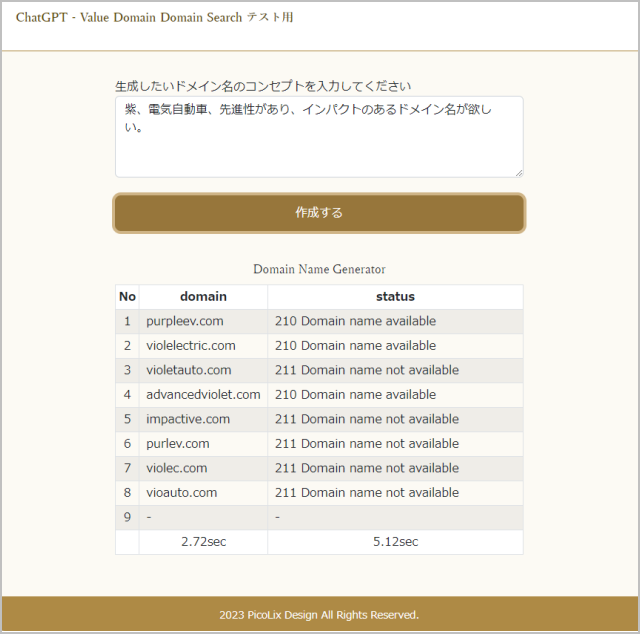Click status of advancedviolet.com row
The height and width of the screenshot is (634, 640).
pyautogui.click(x=396, y=395)
